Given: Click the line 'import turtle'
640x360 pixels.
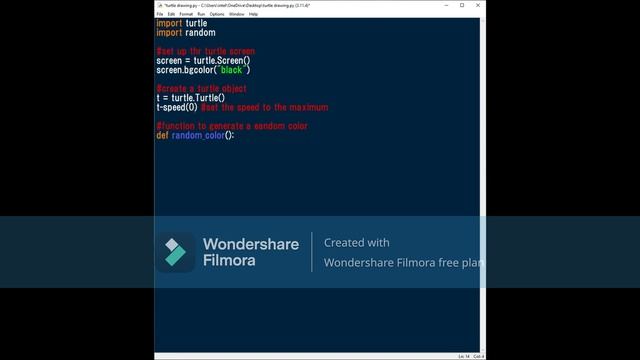Looking at the screenshot, I should (182, 23).
